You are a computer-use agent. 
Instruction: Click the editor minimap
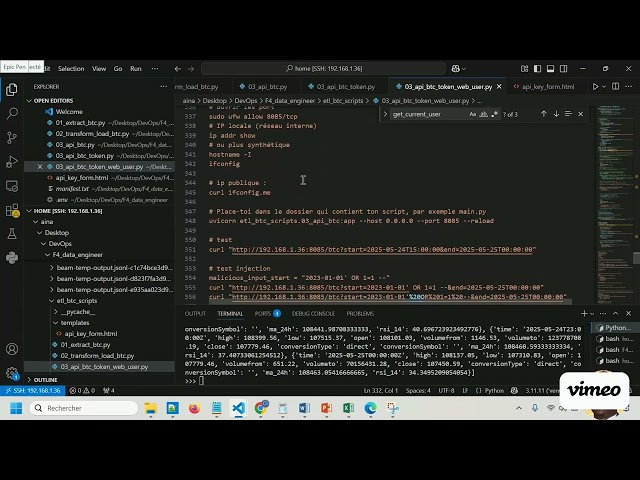point(615,204)
